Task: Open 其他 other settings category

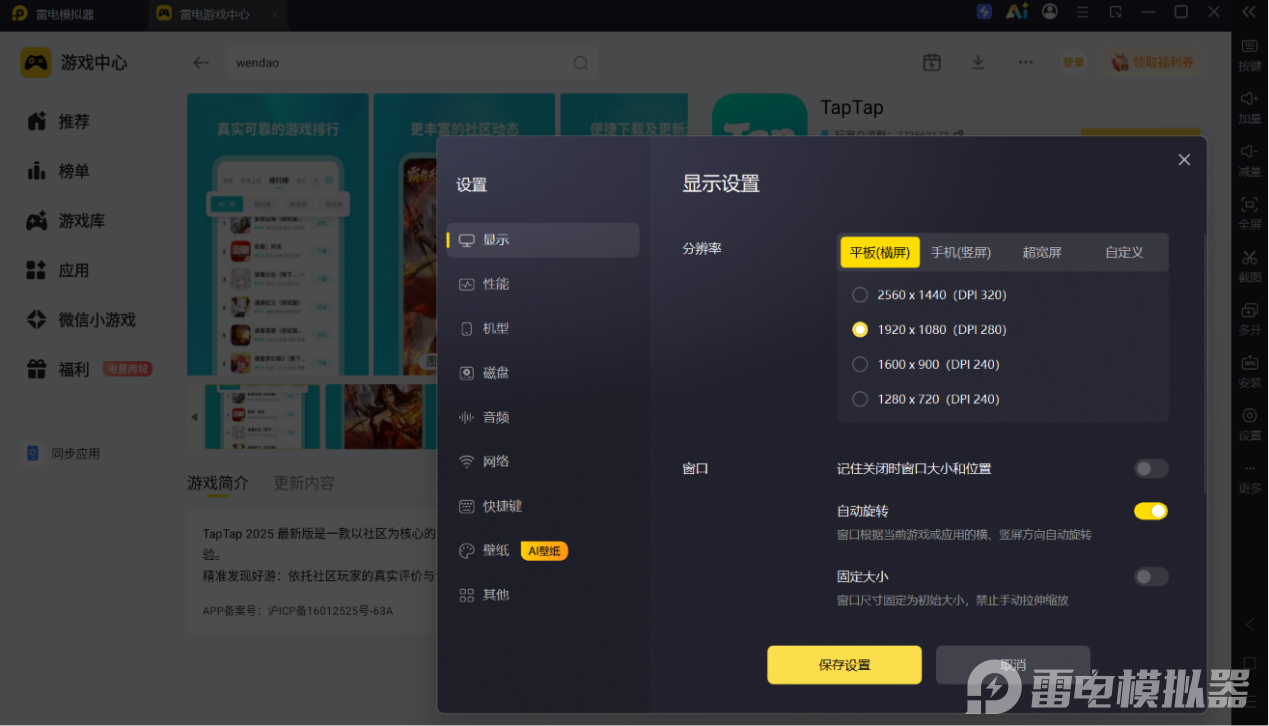Action: click(x=543, y=594)
